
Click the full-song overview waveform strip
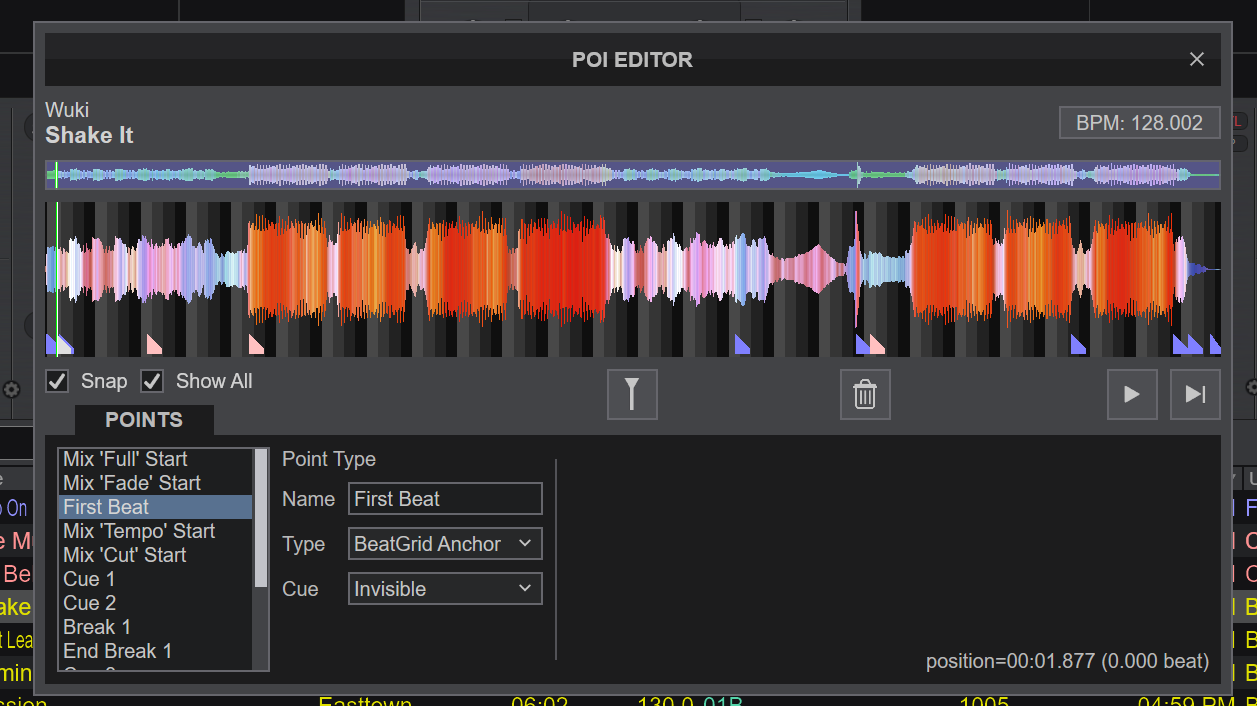click(632, 175)
